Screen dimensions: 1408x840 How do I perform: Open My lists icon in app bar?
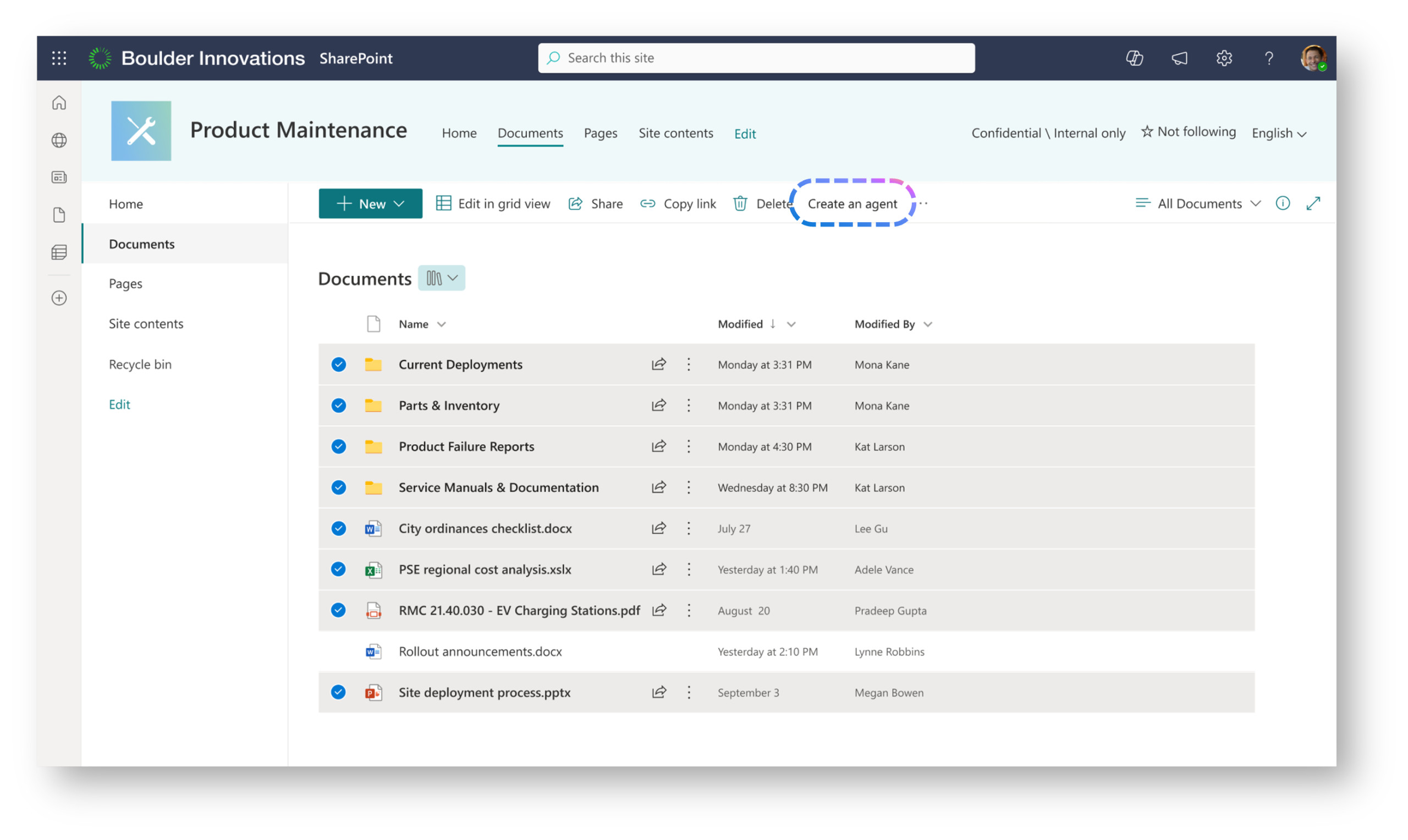coord(59,252)
